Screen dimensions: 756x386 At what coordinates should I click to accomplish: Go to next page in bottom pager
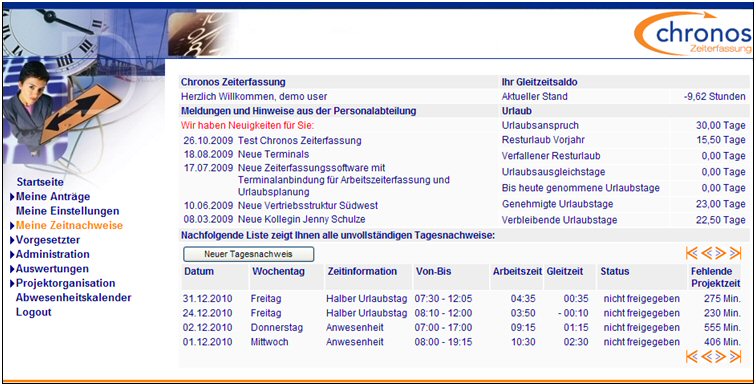721,357
